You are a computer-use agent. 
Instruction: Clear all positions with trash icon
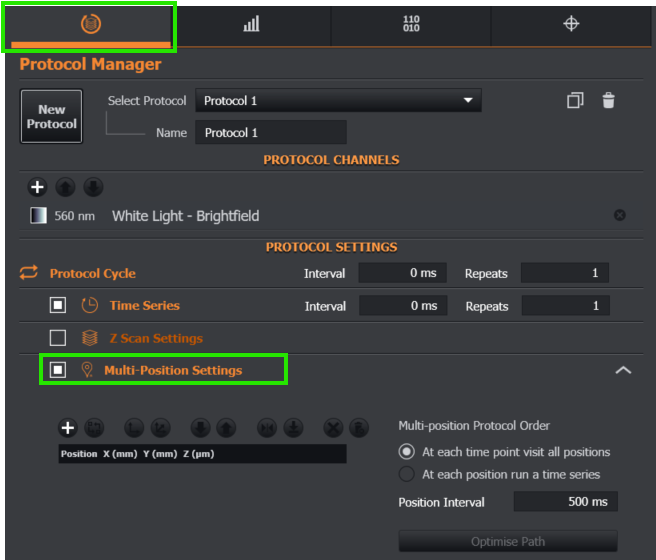tap(359, 428)
